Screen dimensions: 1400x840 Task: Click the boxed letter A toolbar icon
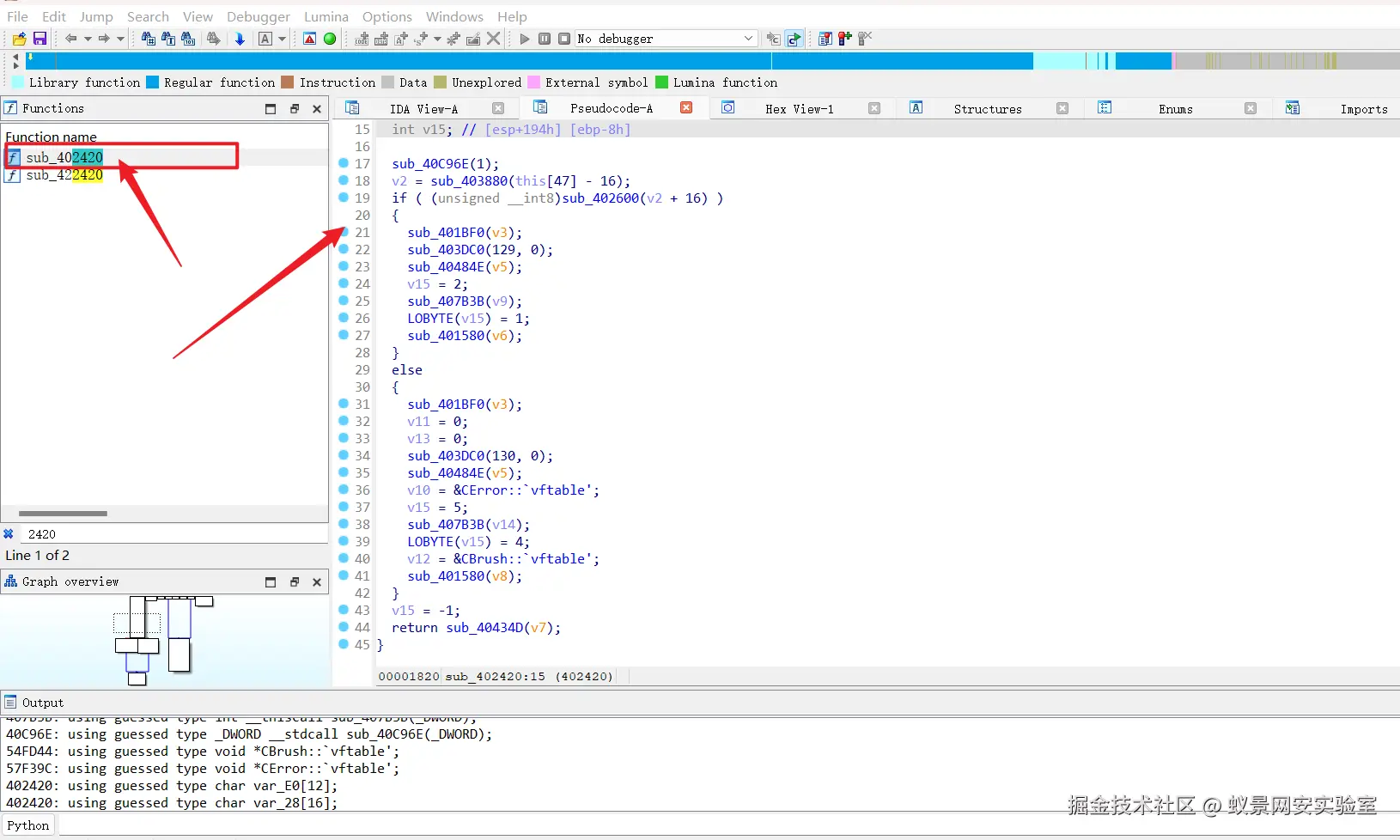click(265, 39)
